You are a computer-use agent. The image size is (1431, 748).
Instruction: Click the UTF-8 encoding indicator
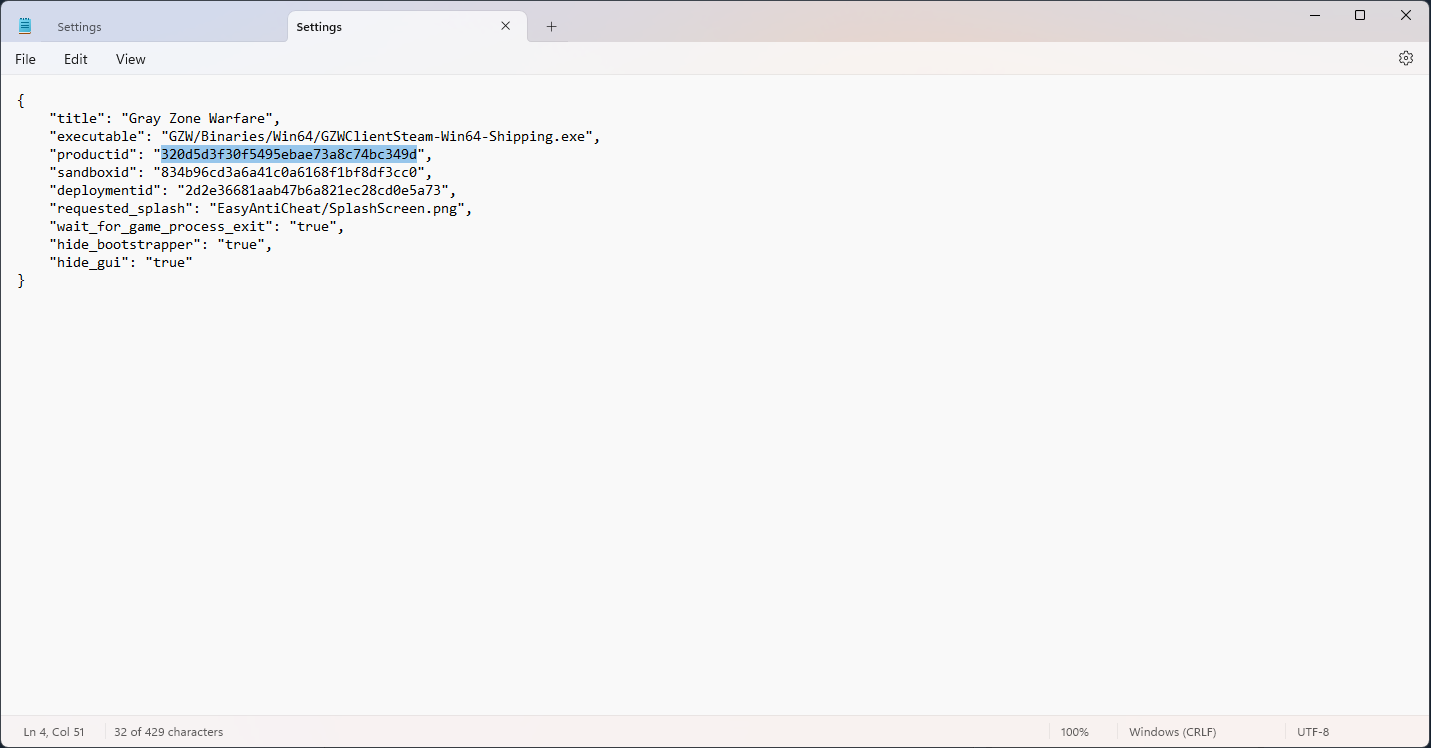click(x=1313, y=732)
